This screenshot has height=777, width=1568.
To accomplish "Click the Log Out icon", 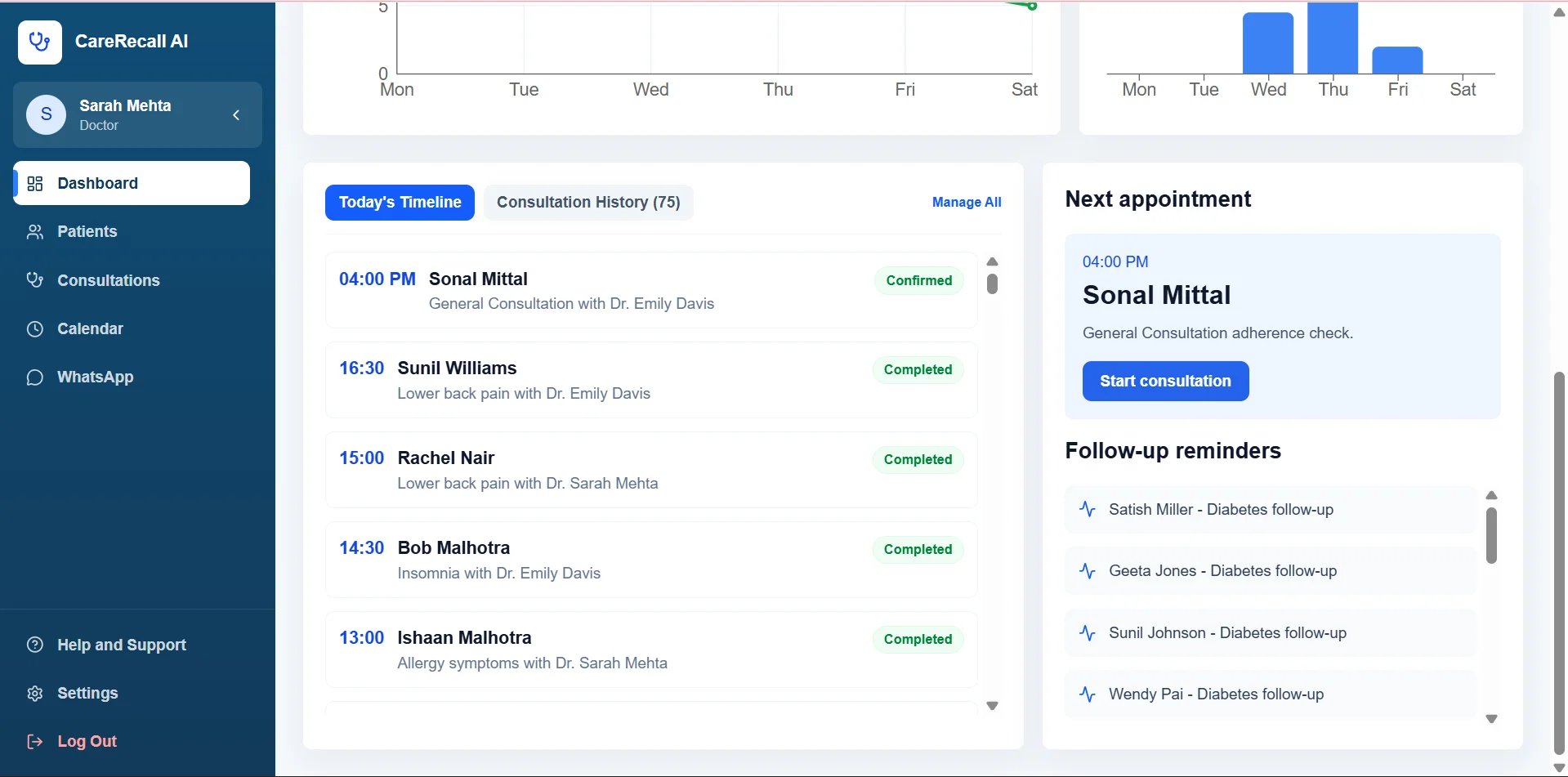I will coord(35,741).
